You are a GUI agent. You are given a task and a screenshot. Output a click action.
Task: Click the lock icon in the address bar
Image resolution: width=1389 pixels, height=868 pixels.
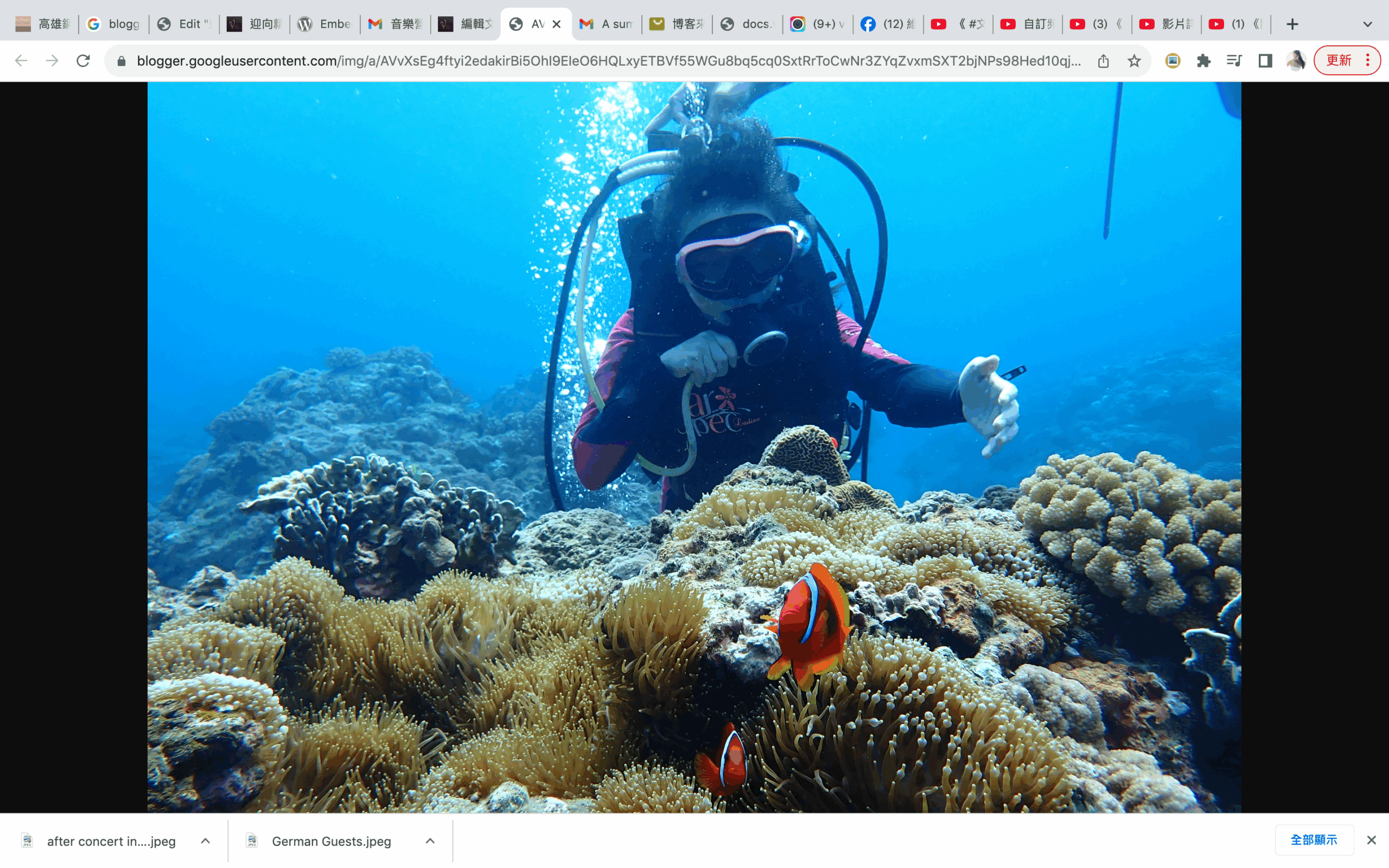[x=121, y=60]
